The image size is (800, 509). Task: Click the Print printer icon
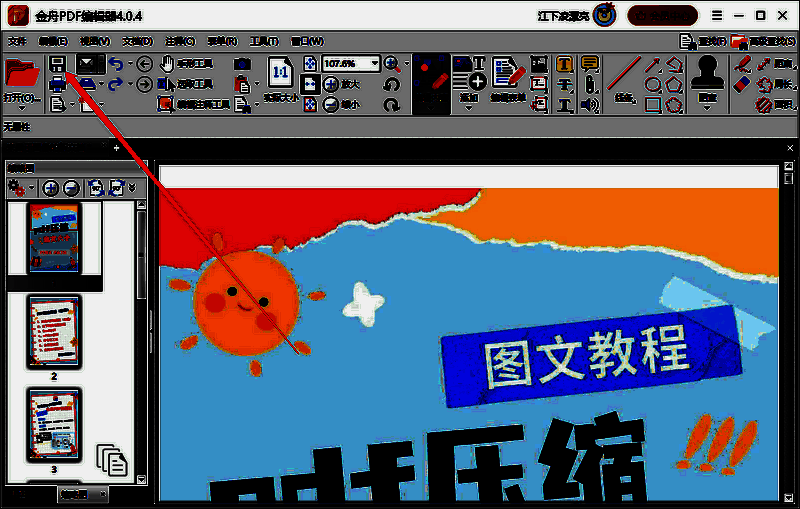pos(57,84)
